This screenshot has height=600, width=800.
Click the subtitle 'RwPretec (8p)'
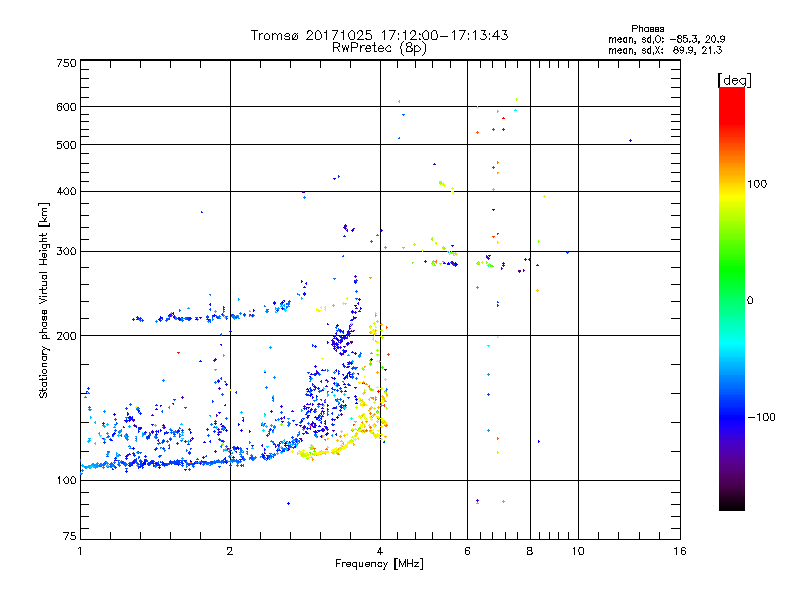[x=379, y=48]
